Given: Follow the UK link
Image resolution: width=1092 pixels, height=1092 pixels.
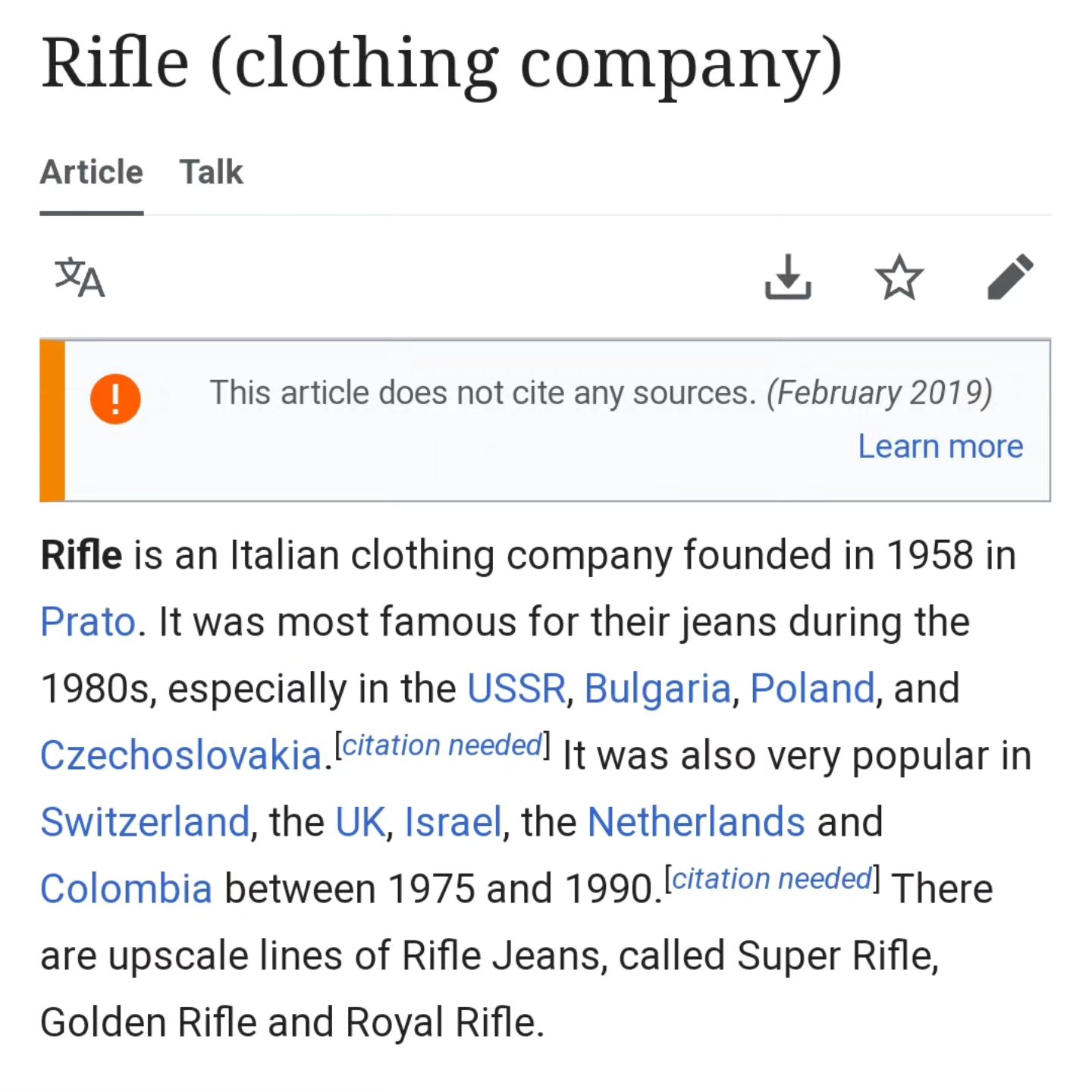Looking at the screenshot, I should (360, 822).
